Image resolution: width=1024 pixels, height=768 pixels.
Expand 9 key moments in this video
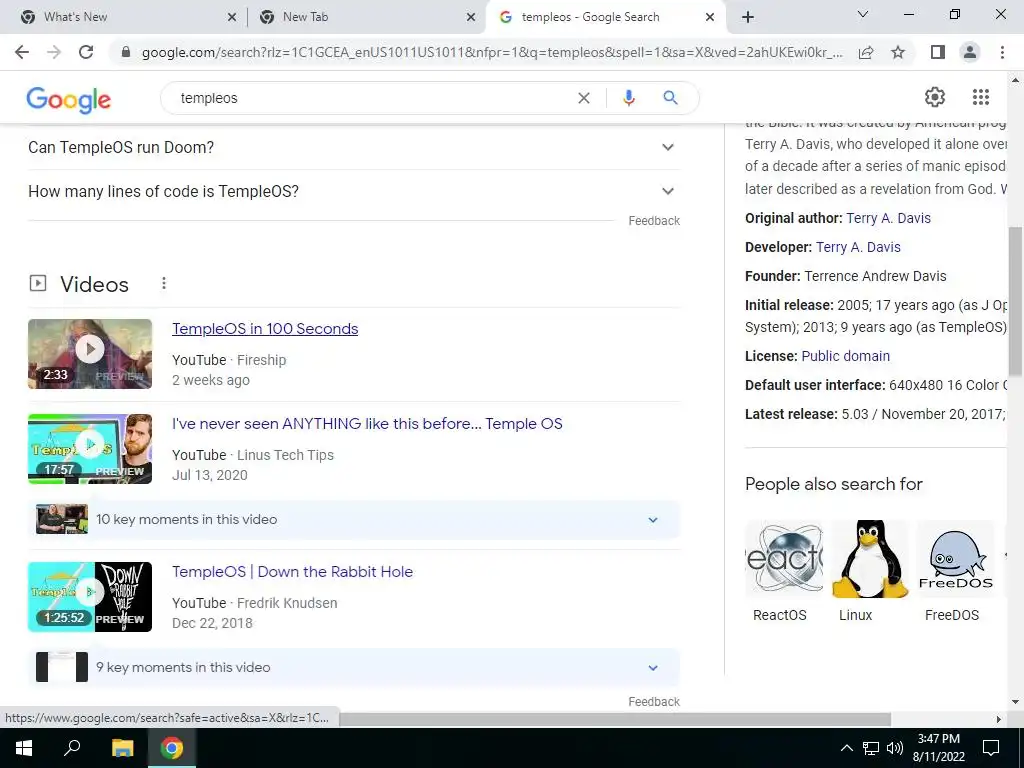pyautogui.click(x=354, y=667)
